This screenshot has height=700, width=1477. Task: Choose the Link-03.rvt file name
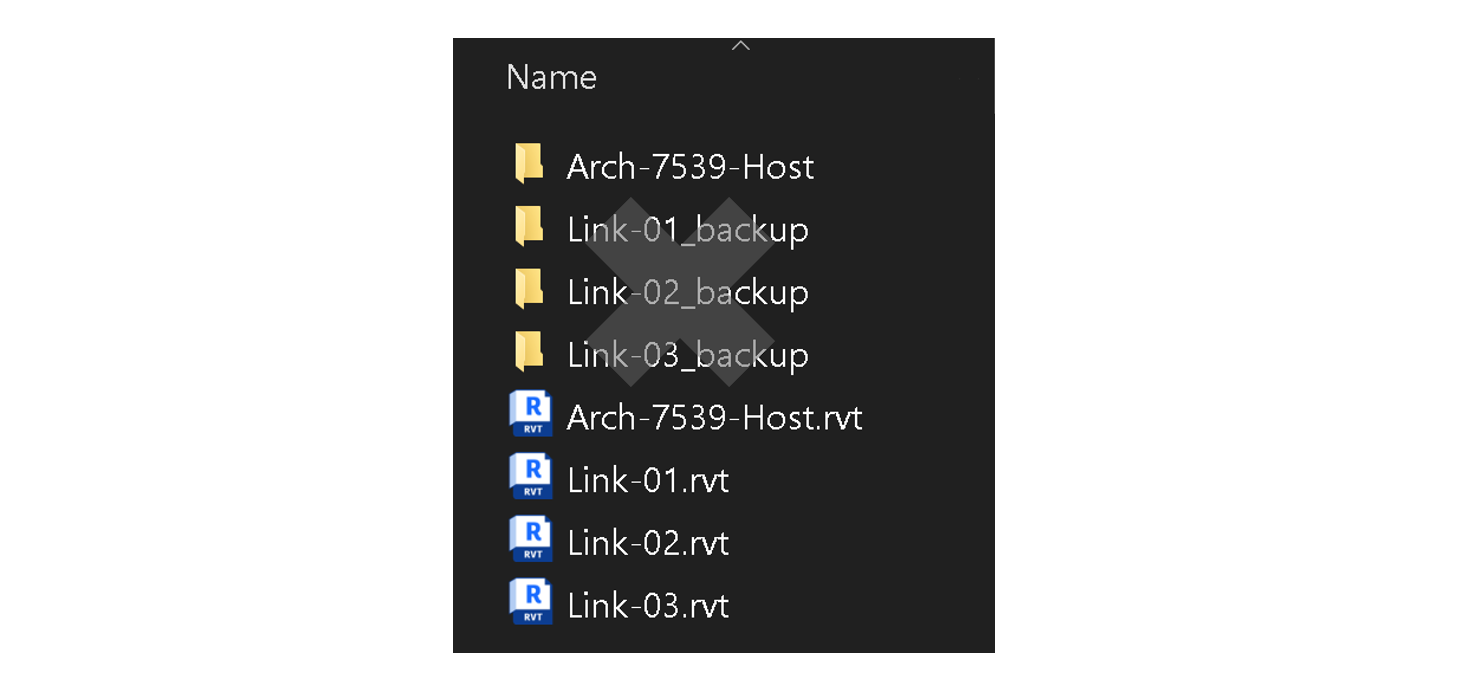click(x=648, y=606)
